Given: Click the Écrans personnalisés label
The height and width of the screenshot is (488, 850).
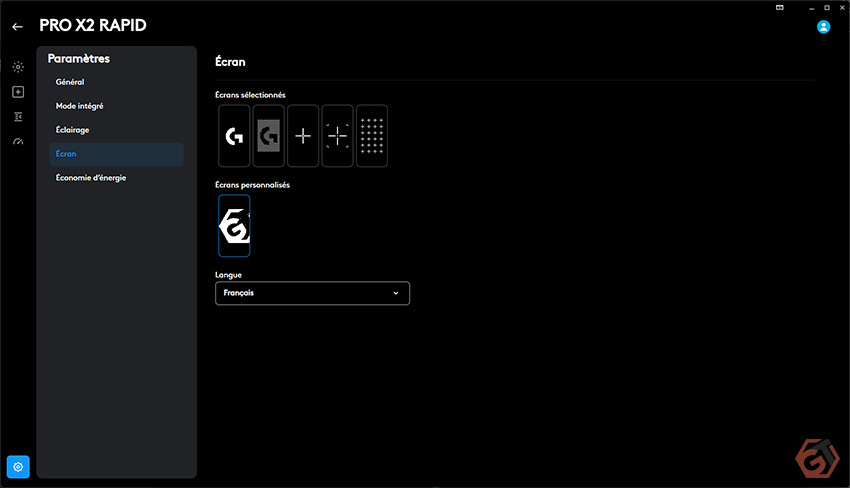Looking at the screenshot, I should [253, 185].
